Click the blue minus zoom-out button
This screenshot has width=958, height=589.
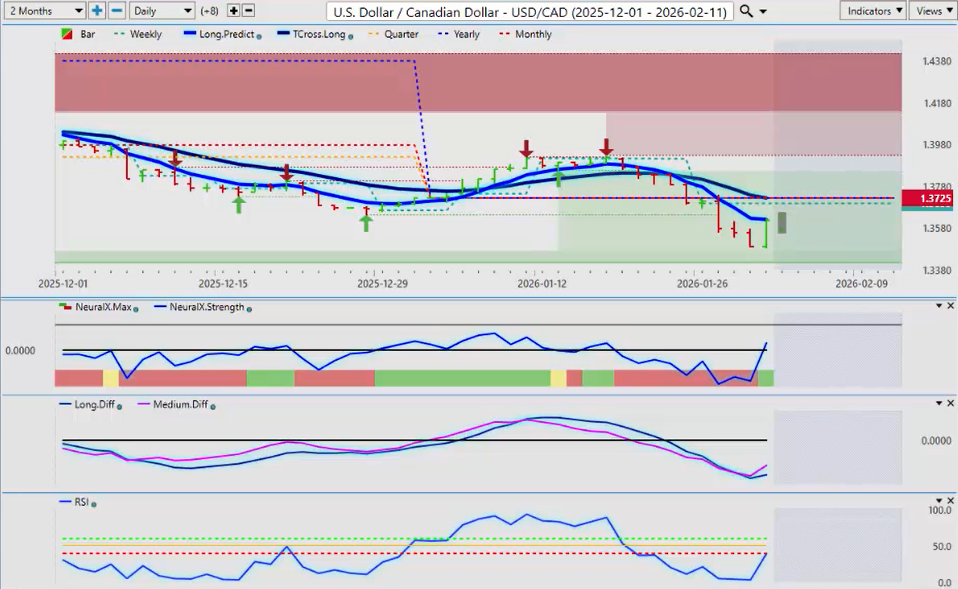point(116,10)
